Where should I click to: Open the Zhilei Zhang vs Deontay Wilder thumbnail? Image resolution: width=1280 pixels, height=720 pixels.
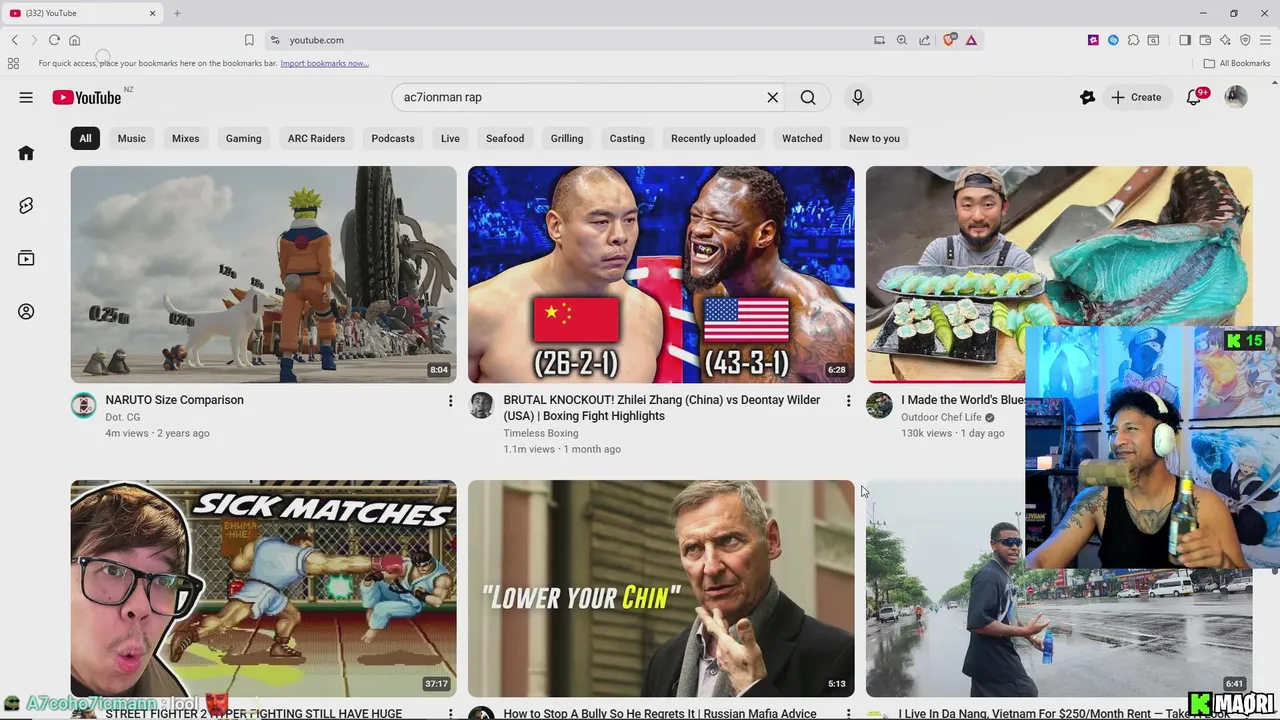coord(661,274)
